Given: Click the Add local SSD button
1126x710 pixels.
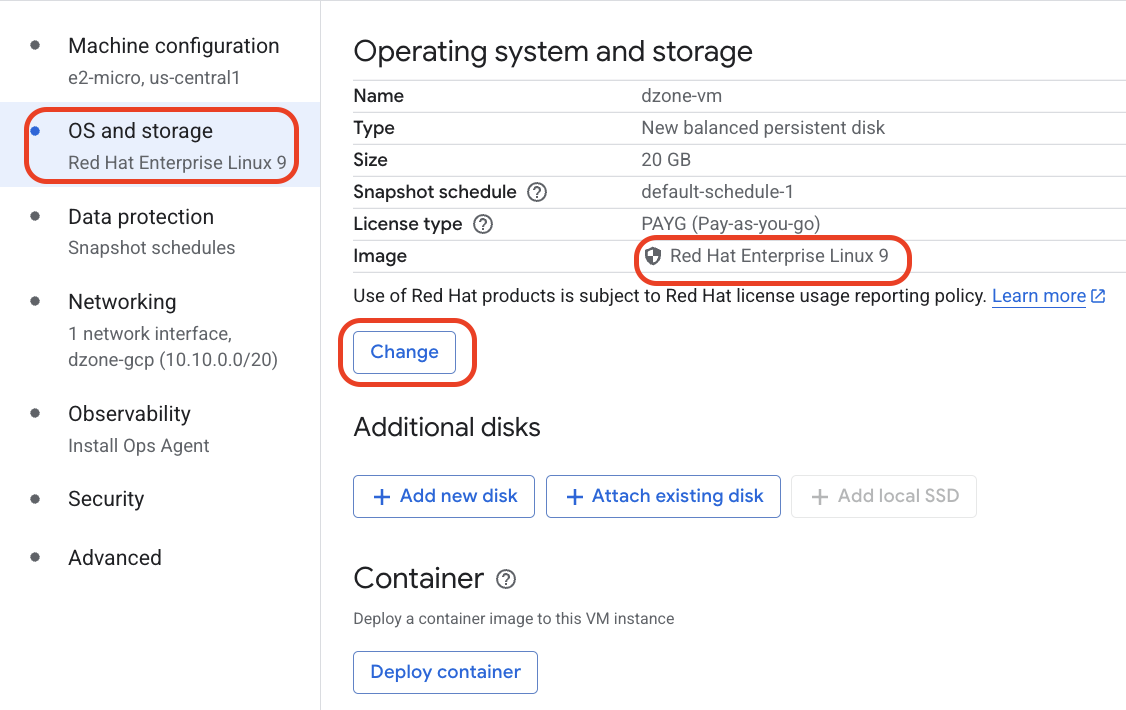Looking at the screenshot, I should point(883,496).
